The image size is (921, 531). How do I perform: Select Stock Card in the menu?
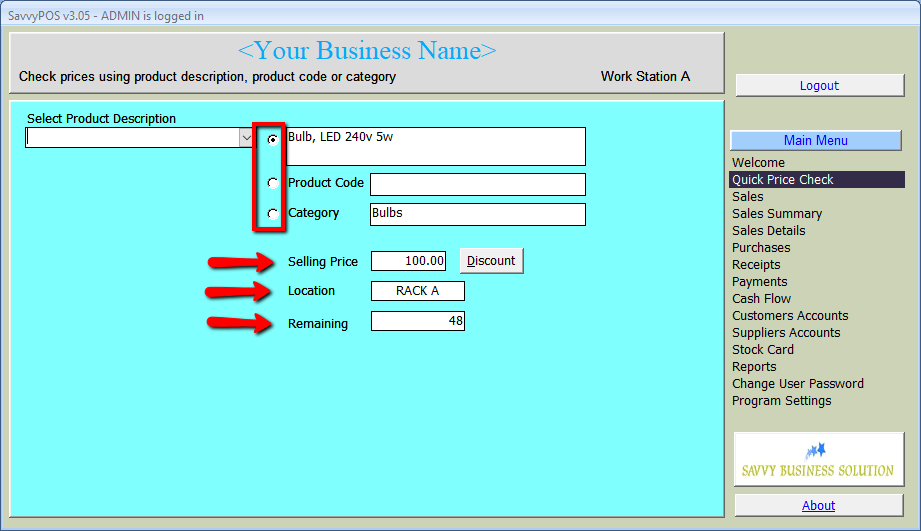[x=763, y=350]
